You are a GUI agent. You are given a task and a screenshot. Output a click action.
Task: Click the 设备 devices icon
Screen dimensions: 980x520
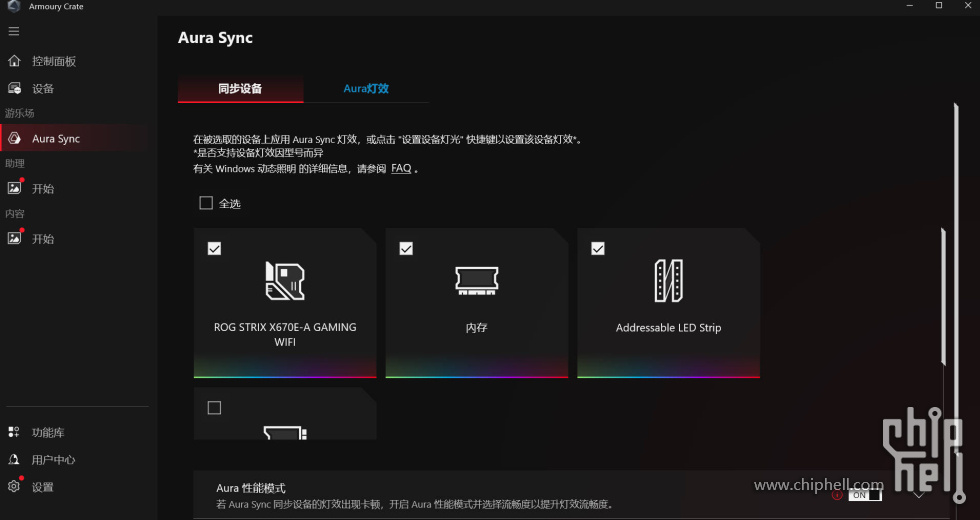(x=14, y=88)
